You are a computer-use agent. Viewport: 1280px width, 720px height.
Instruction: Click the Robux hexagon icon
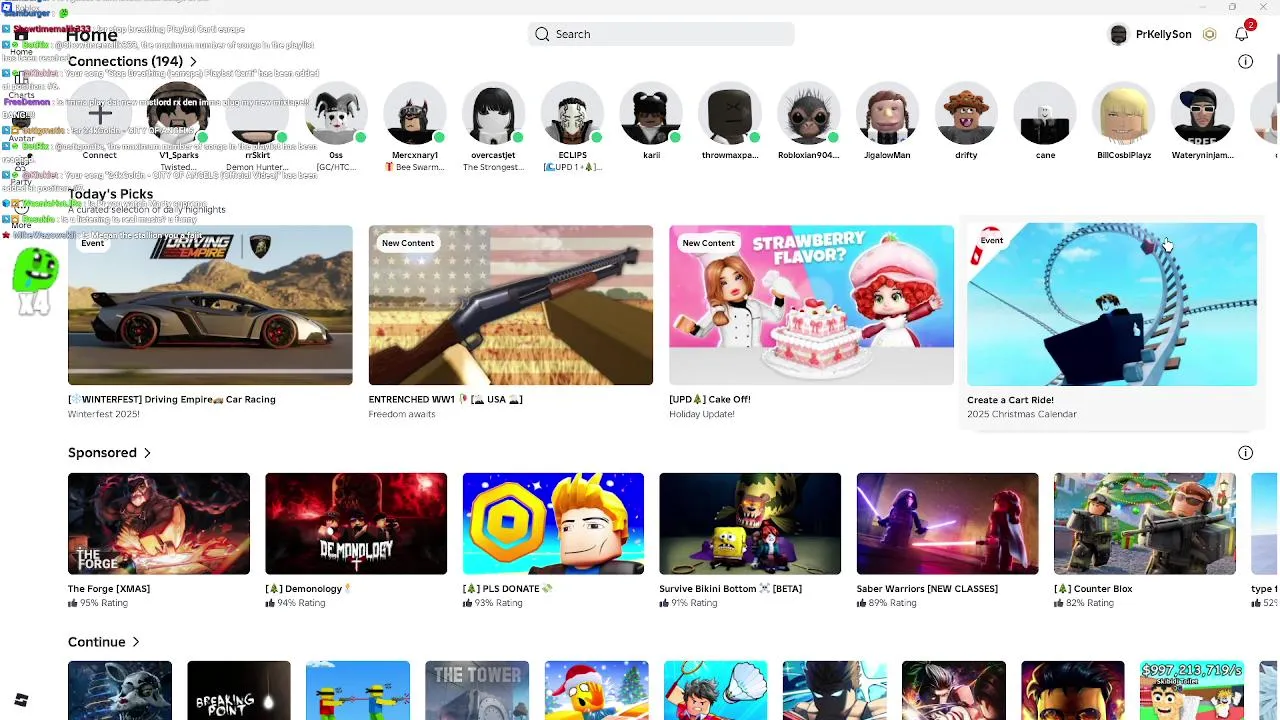[1209, 34]
